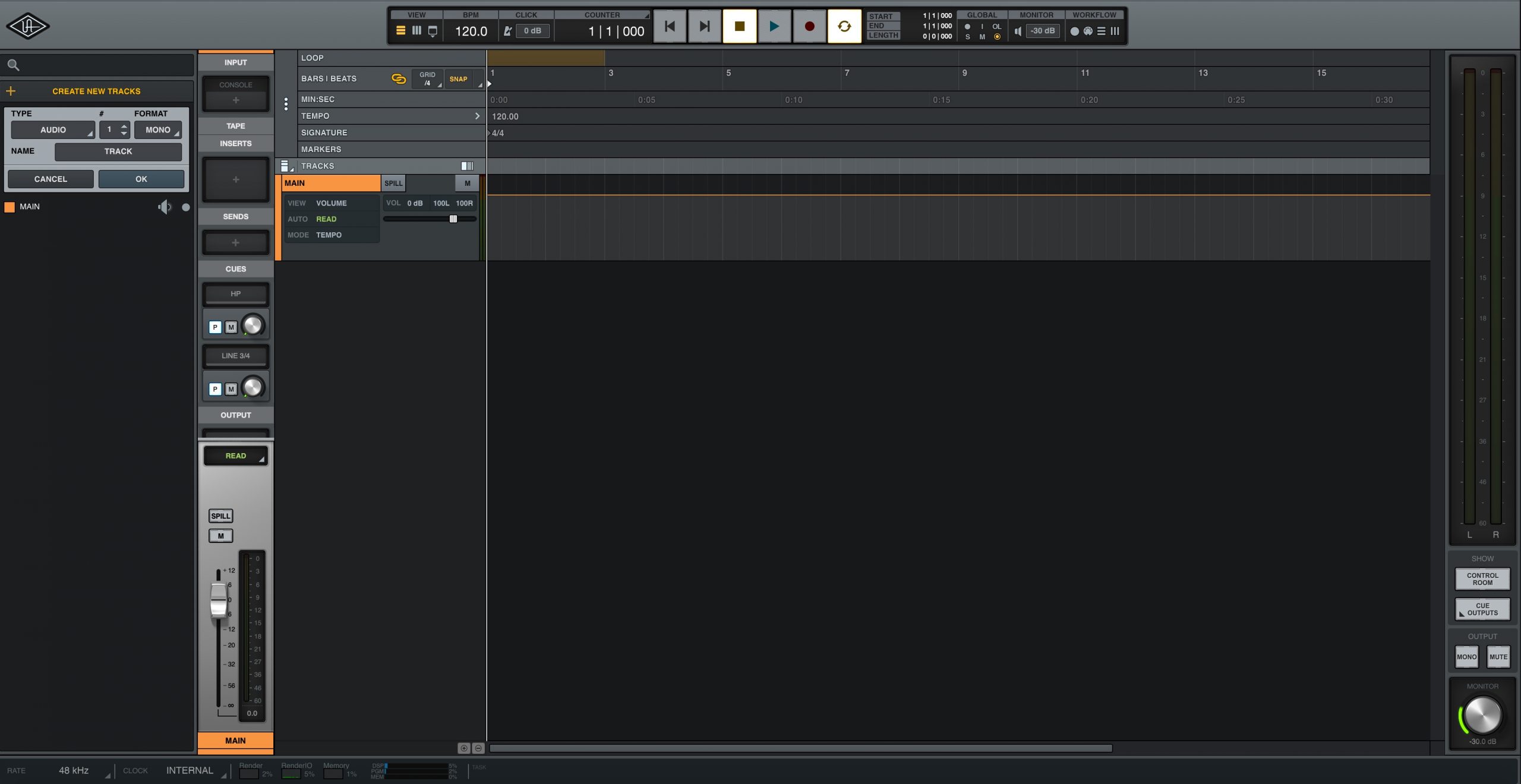Click the search magnifier icon

[x=13, y=65]
